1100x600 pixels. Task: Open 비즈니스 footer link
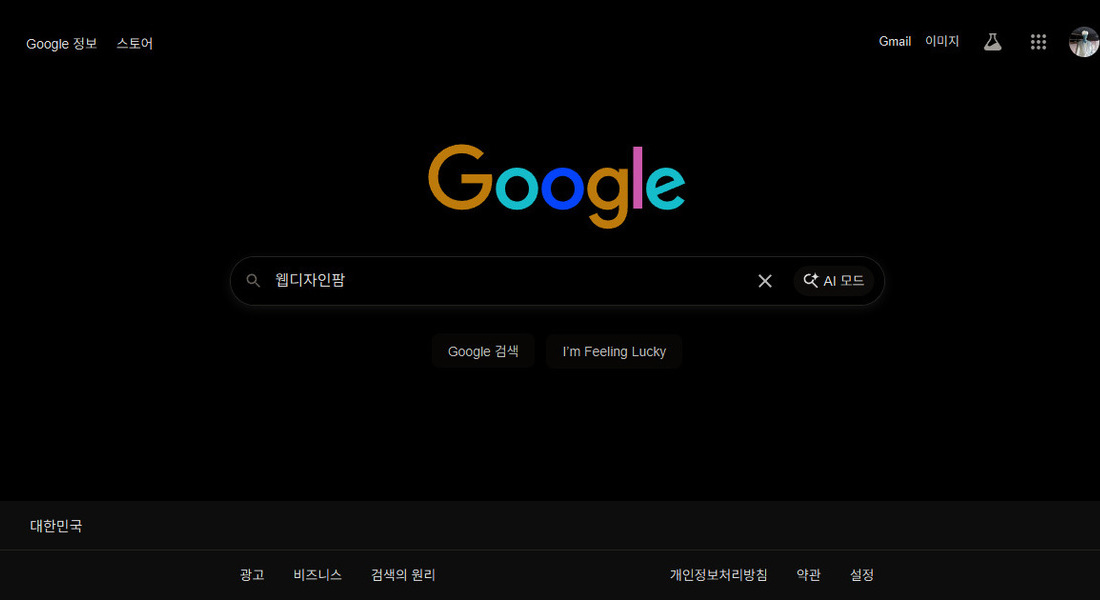tap(317, 575)
